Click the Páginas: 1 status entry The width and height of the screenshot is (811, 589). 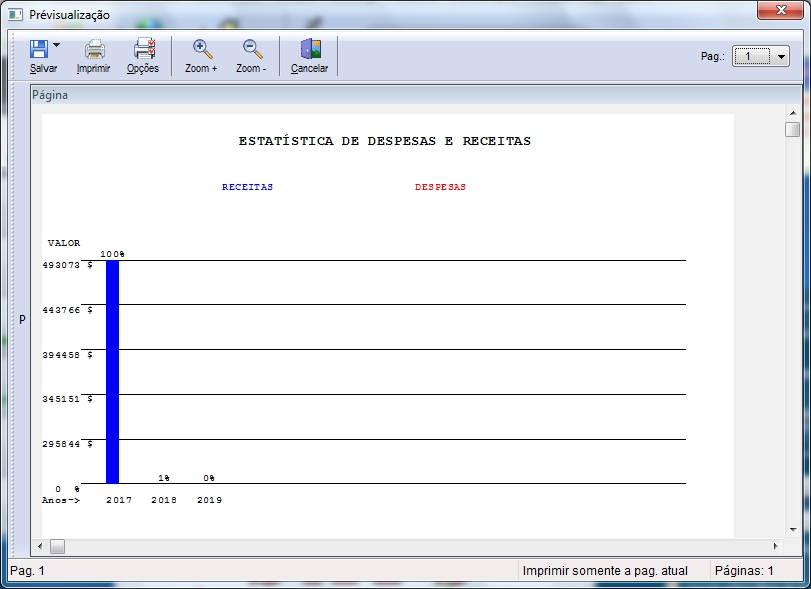click(x=744, y=571)
